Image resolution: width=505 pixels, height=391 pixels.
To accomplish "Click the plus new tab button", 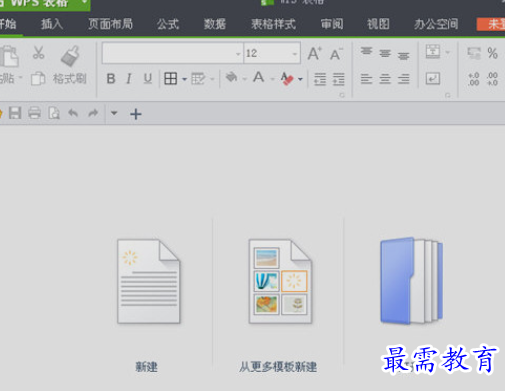I will tap(136, 114).
